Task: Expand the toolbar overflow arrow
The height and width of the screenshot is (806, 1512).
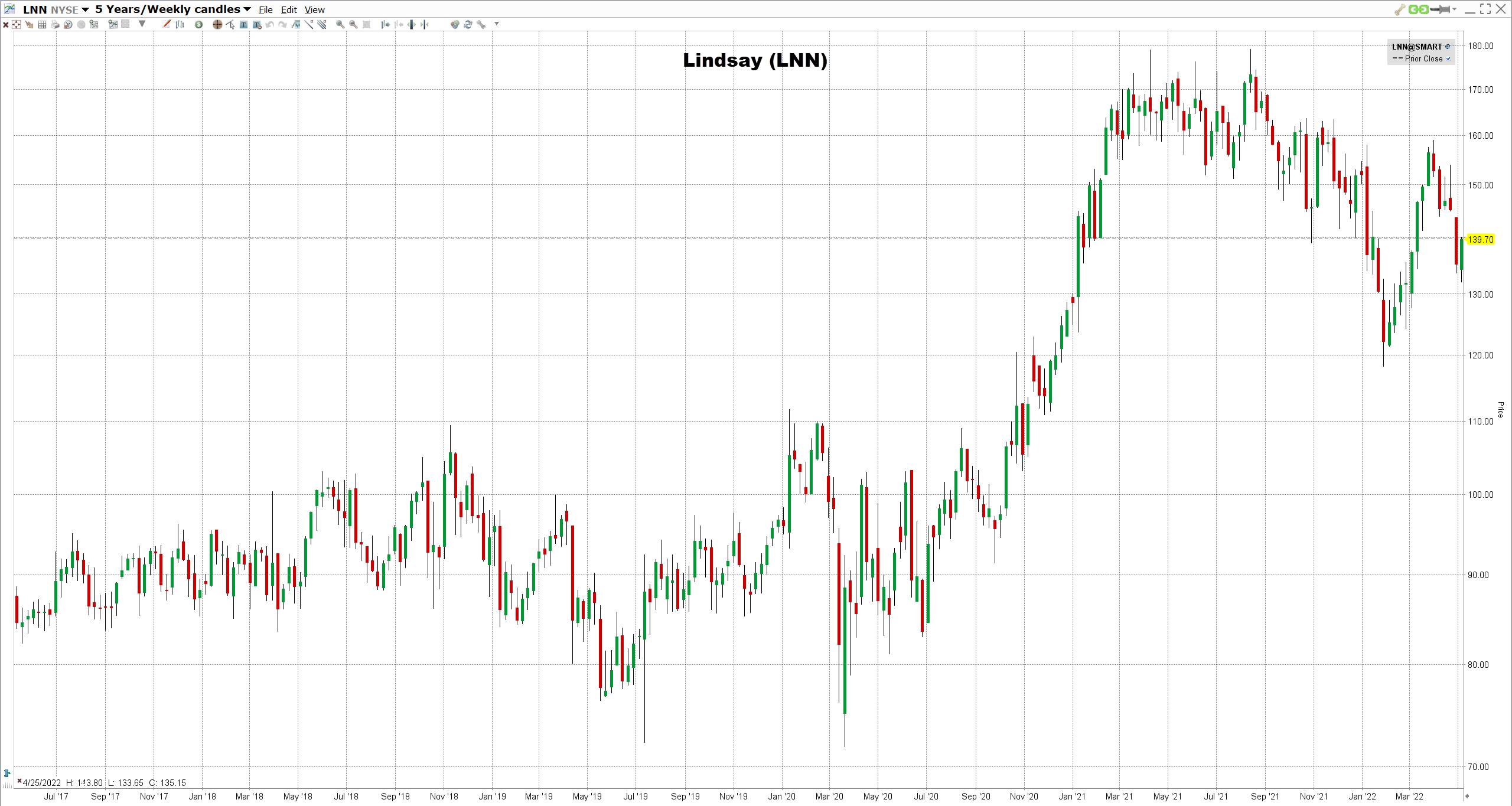Action: tap(497, 24)
